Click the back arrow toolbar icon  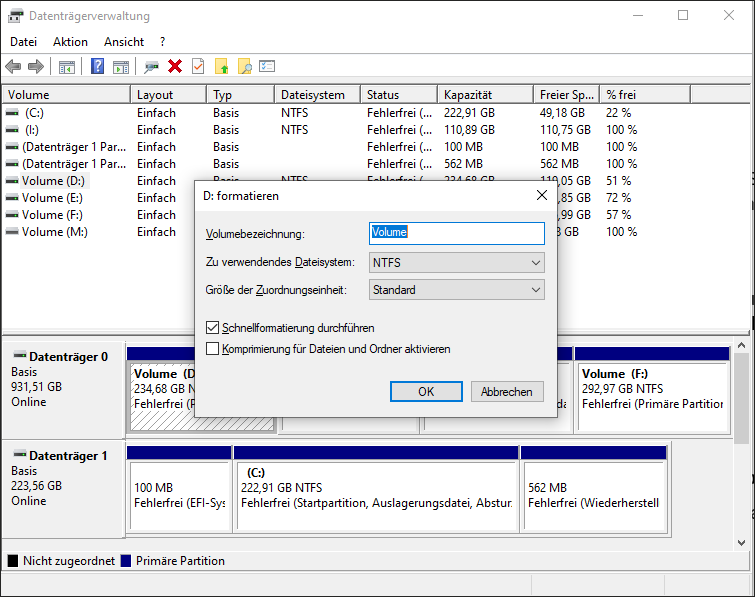tap(13, 67)
